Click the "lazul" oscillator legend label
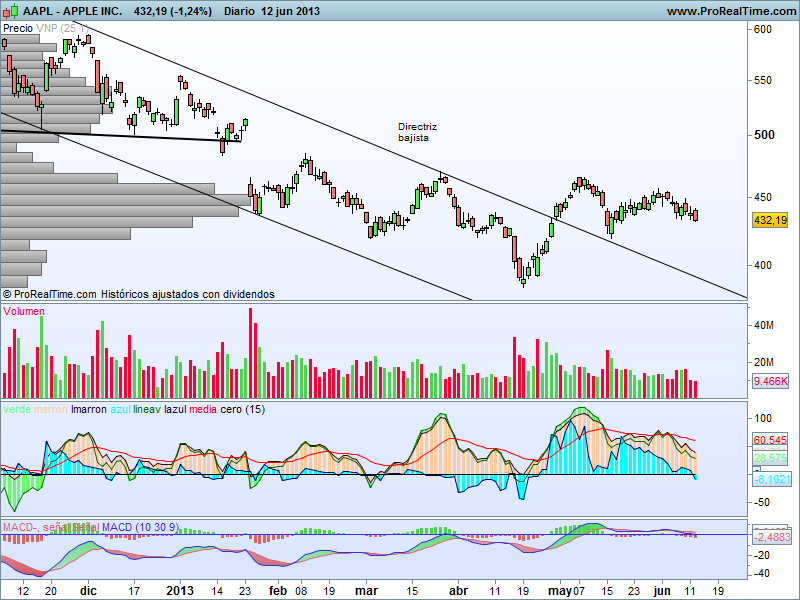The width and height of the screenshot is (800, 600). click(x=175, y=409)
